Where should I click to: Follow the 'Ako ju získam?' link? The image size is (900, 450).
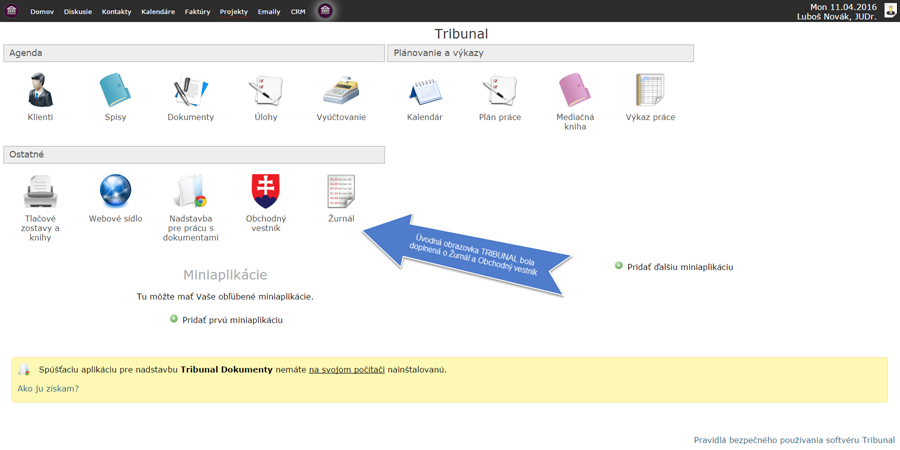48,389
